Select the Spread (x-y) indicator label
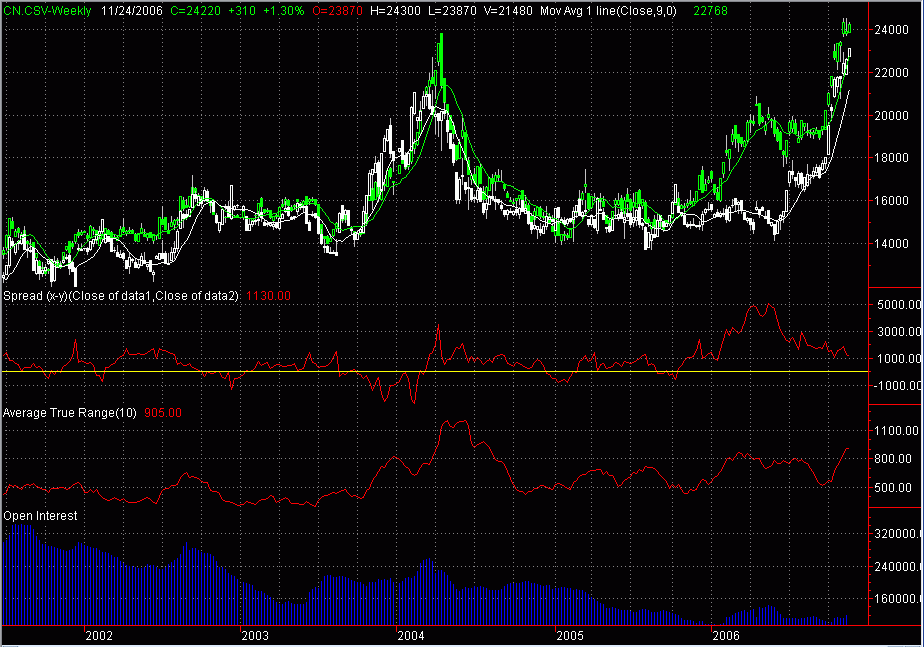 pyautogui.click(x=121, y=296)
